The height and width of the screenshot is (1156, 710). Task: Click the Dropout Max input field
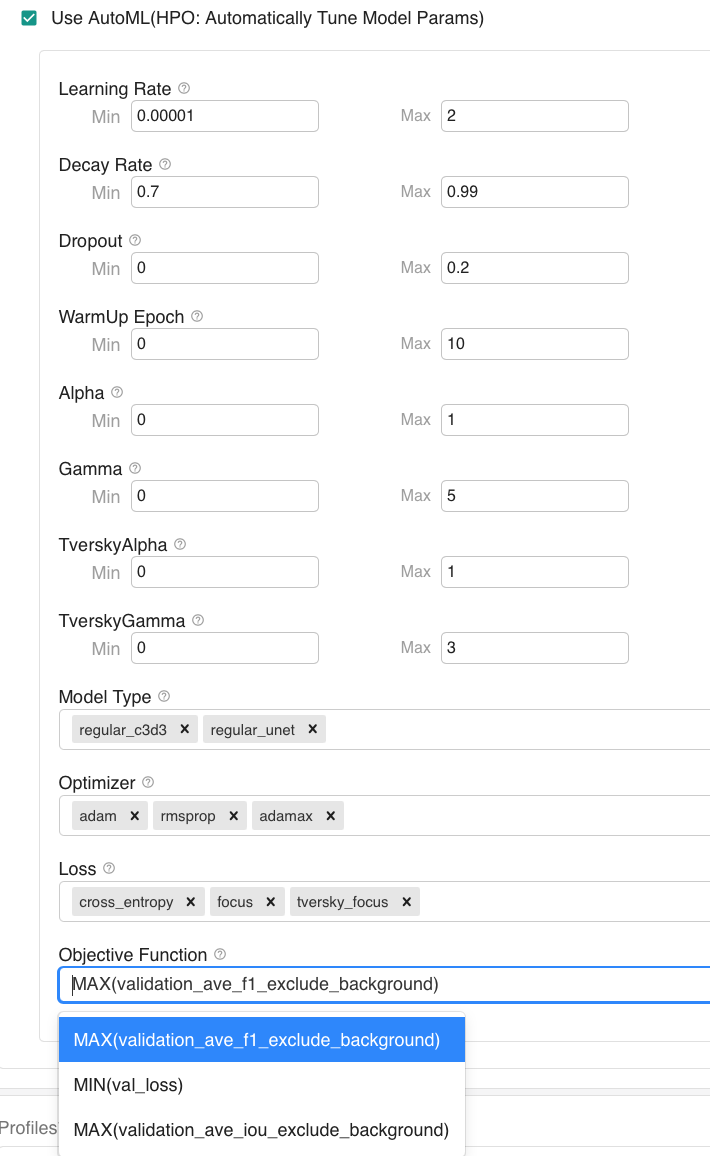coord(534,268)
